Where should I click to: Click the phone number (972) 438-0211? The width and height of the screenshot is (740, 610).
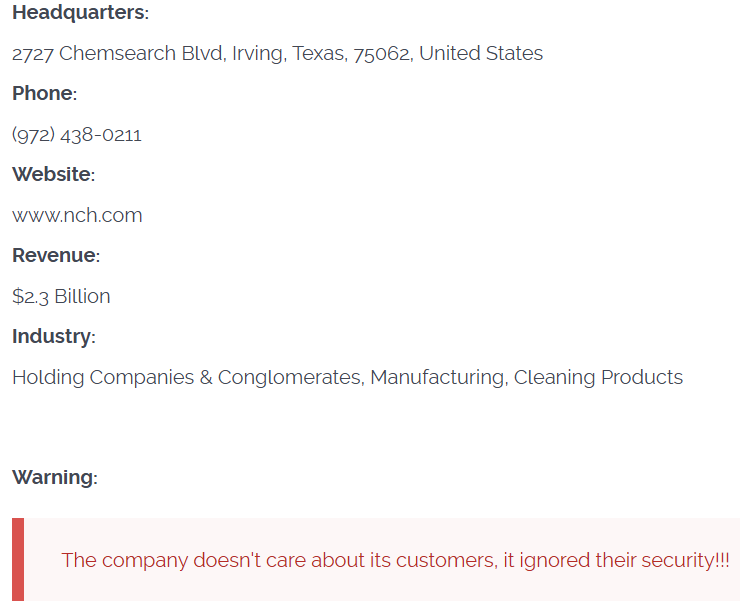click(x=77, y=135)
